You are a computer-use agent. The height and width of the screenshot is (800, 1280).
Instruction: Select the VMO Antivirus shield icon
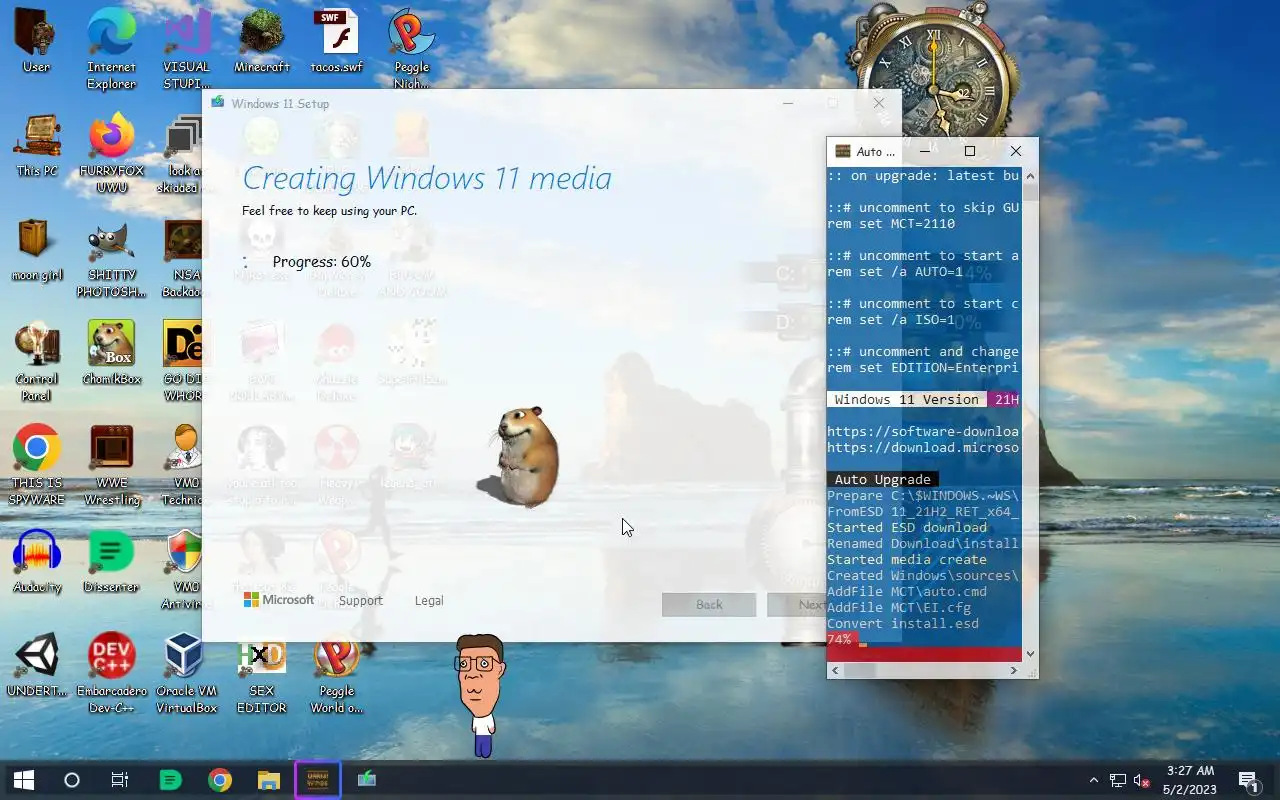pos(185,568)
